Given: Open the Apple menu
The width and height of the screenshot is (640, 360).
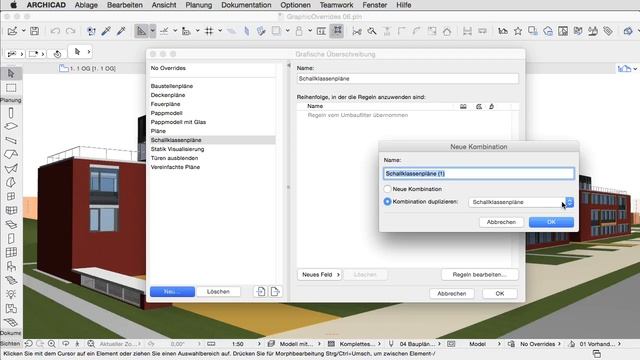Looking at the screenshot, I should click(x=13, y=5).
